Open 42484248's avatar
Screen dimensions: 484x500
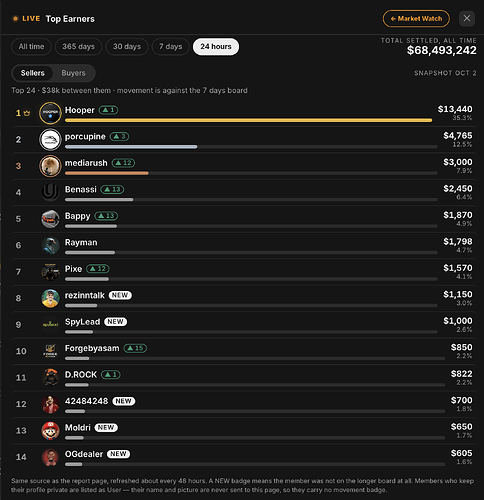[x=50, y=404]
